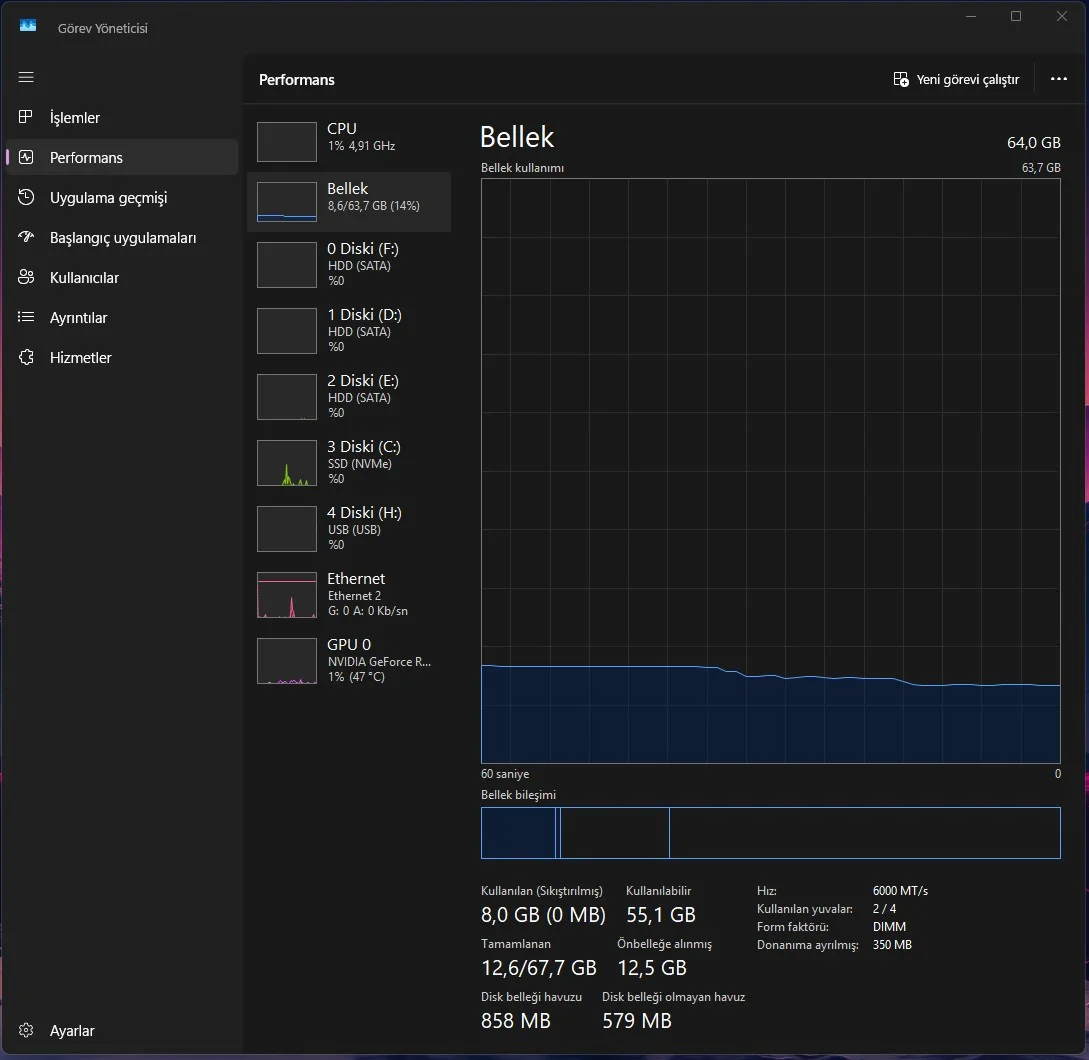The width and height of the screenshot is (1089, 1060).
Task: Open the three-dot more options menu
Action: point(1059,80)
